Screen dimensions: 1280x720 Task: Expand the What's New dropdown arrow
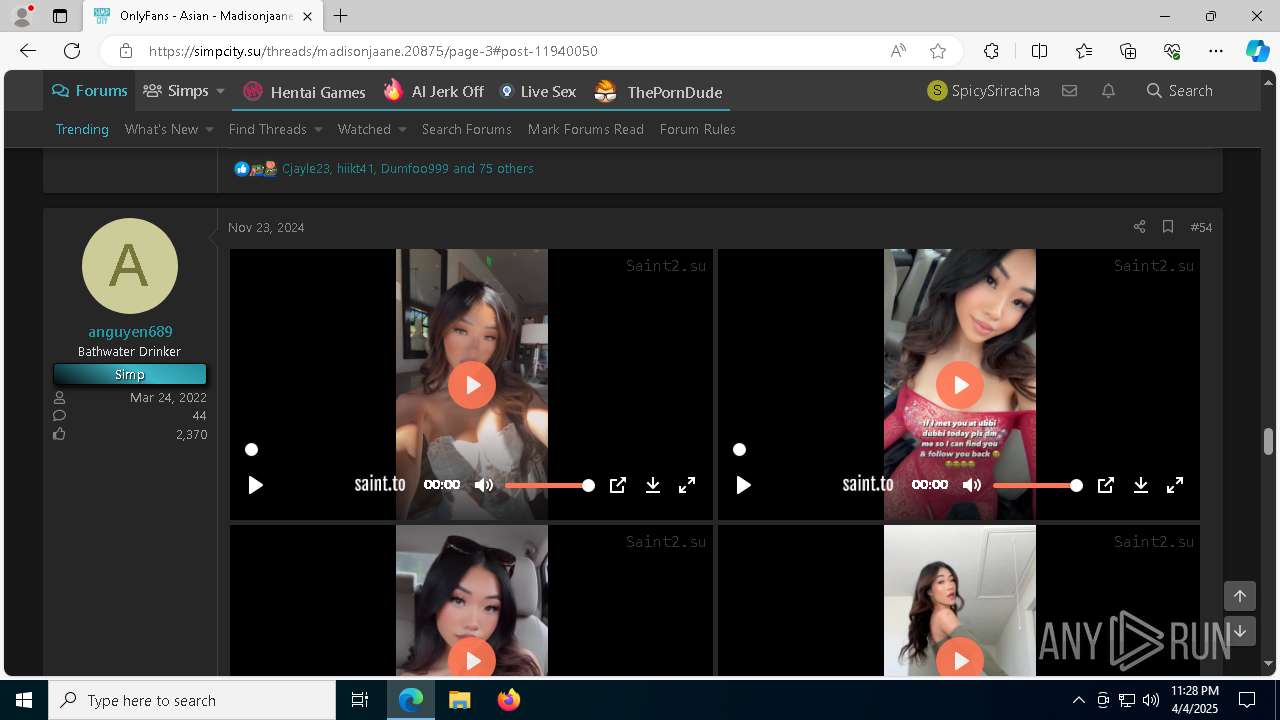(209, 129)
